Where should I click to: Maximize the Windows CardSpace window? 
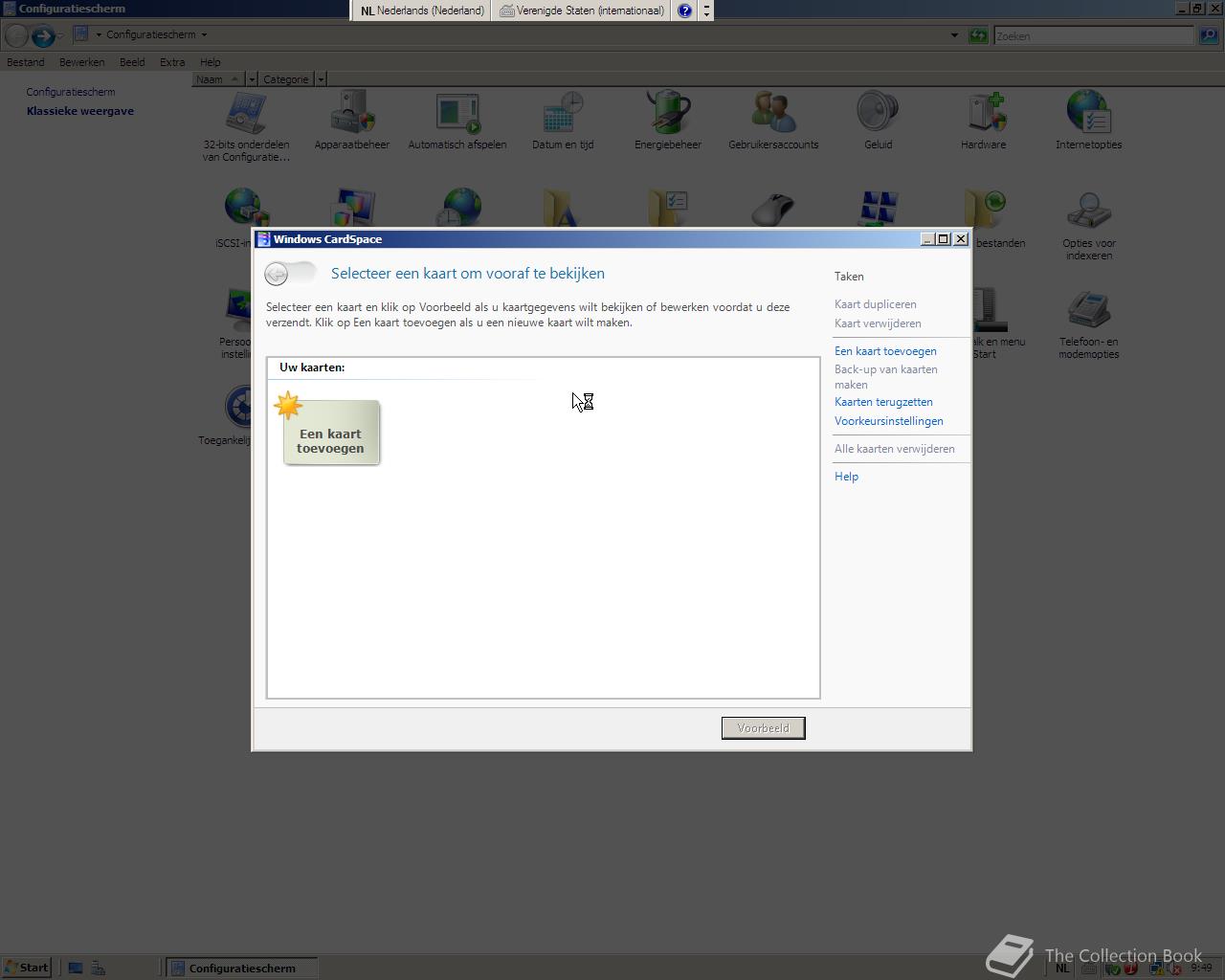tap(943, 239)
